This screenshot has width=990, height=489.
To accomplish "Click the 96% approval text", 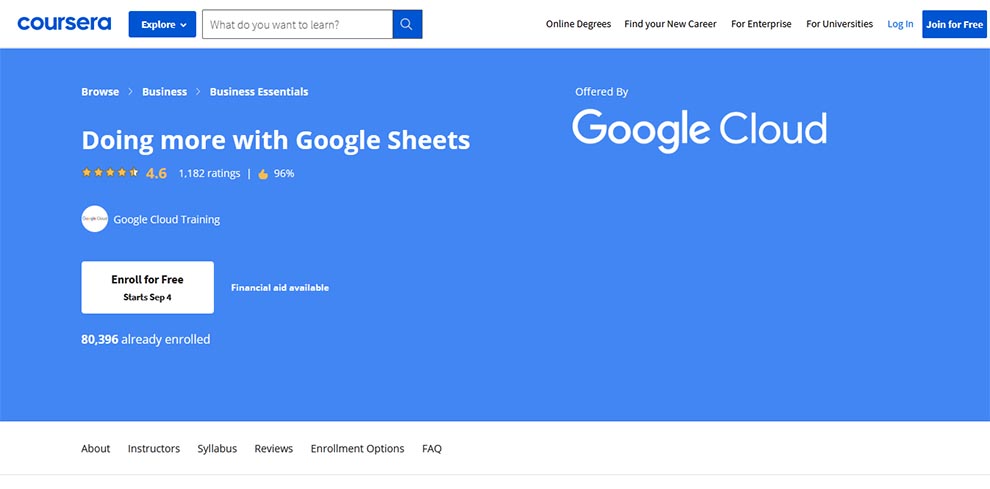I will [x=284, y=173].
